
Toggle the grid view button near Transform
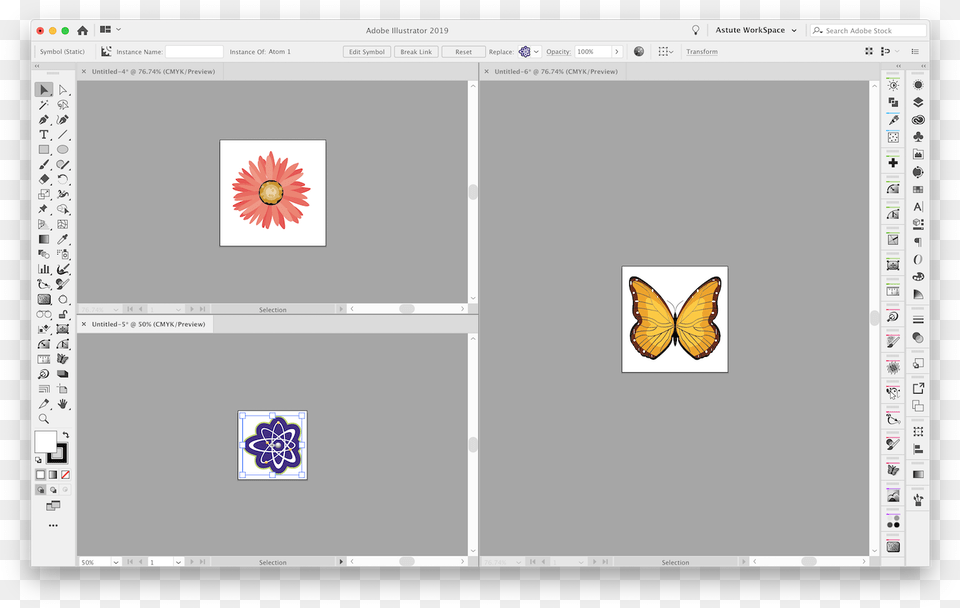[665, 51]
